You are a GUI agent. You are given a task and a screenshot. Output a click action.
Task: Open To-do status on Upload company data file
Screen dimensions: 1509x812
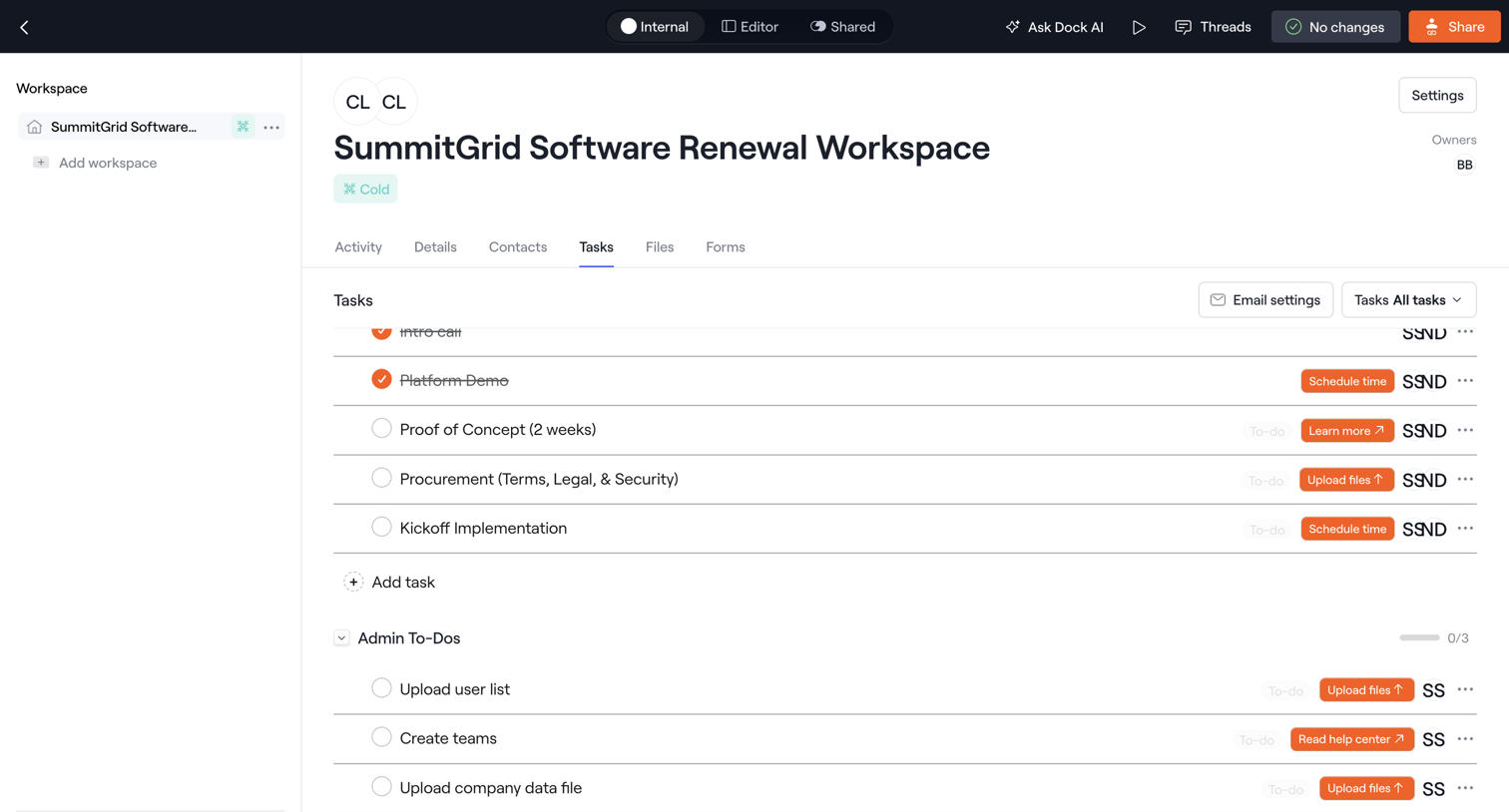(x=1285, y=789)
